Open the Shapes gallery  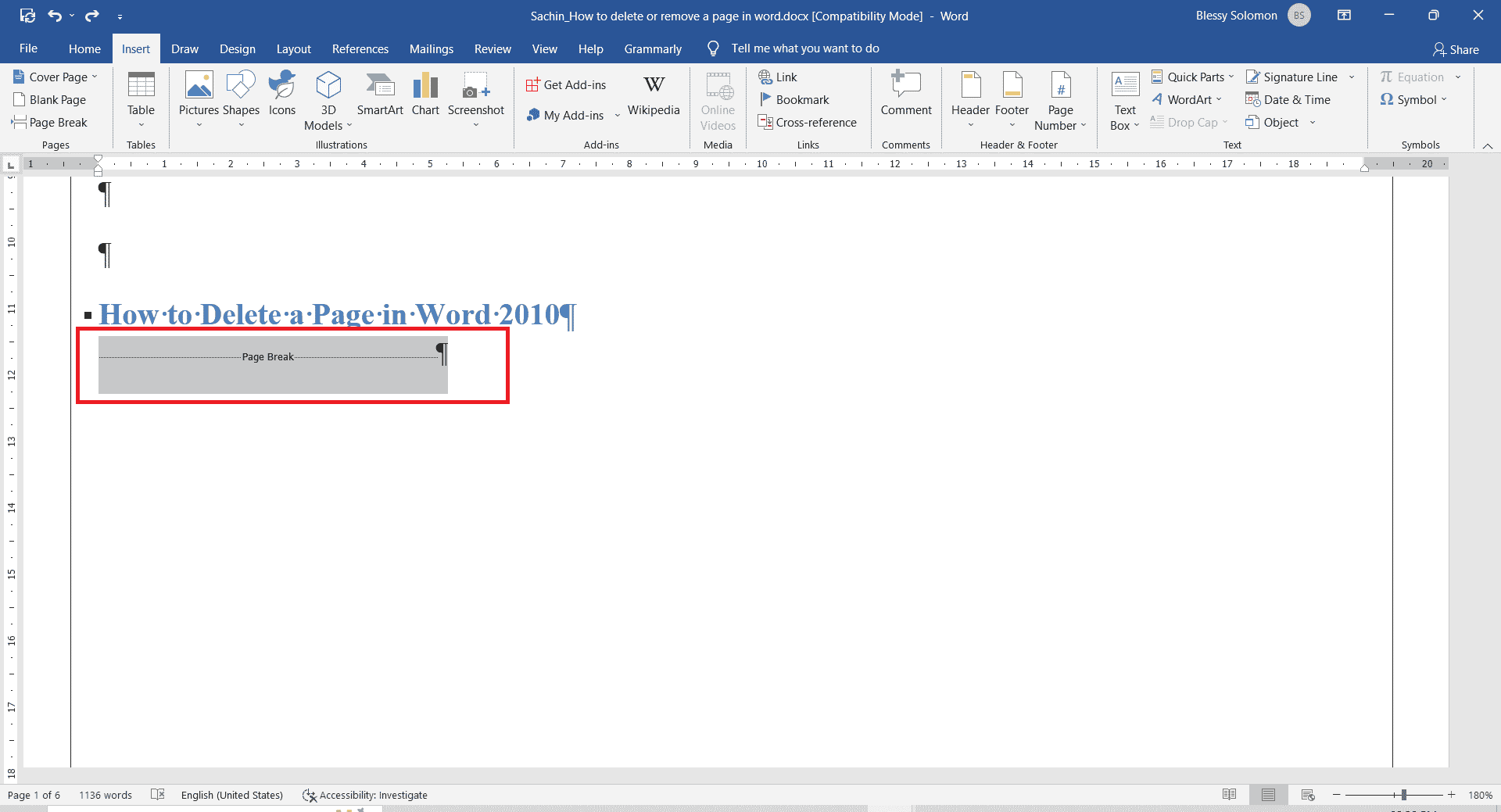click(241, 100)
